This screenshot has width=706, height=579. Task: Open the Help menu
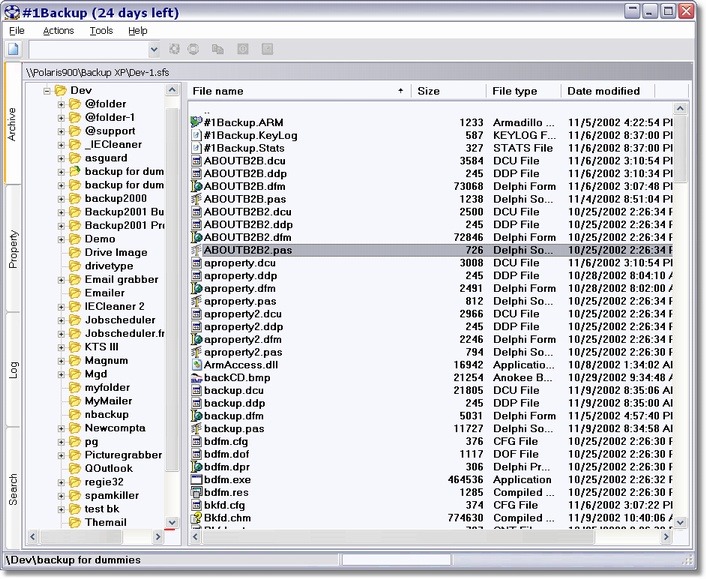tap(137, 31)
